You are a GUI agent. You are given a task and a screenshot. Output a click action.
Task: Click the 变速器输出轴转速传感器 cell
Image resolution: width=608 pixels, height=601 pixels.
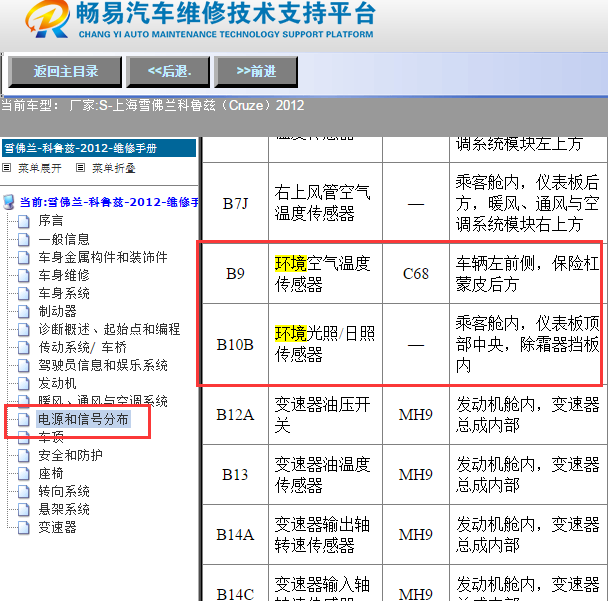click(325, 535)
